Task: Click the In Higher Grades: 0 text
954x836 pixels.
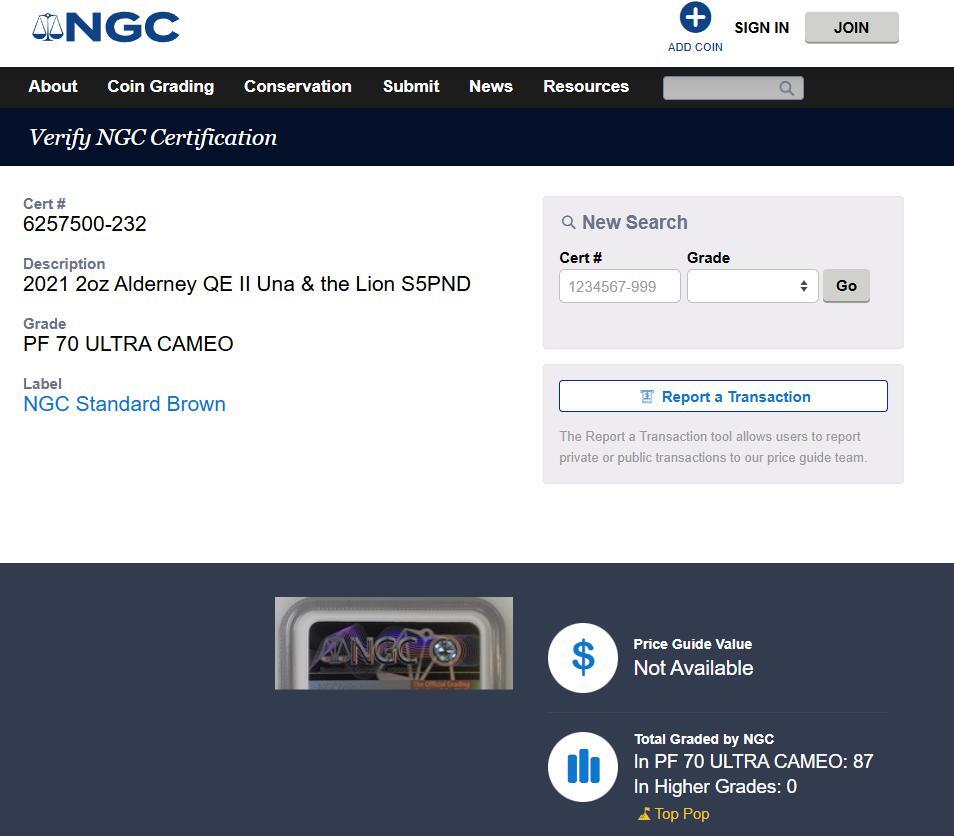Action: click(x=715, y=787)
